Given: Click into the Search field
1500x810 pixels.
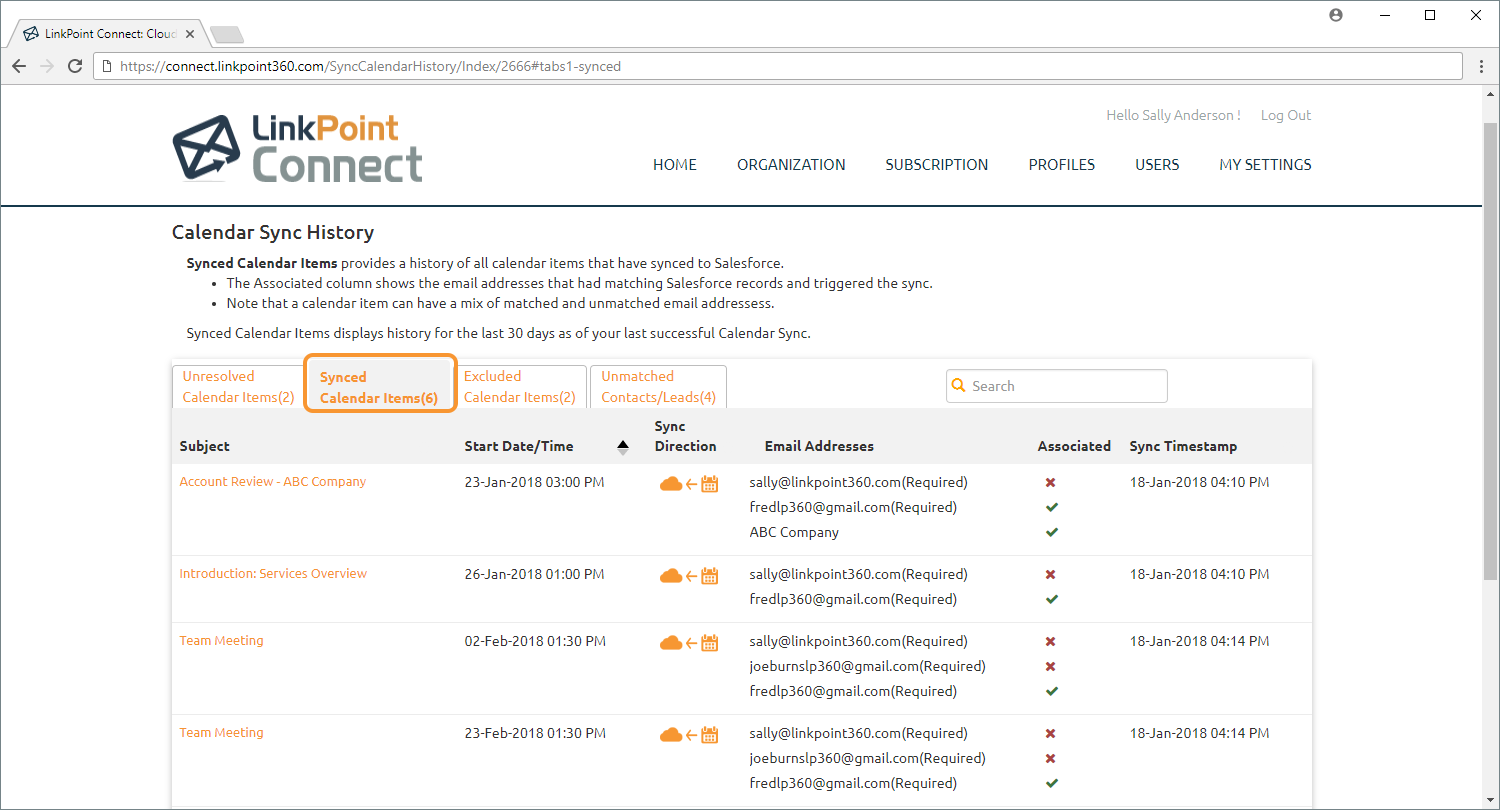Looking at the screenshot, I should 1057,386.
